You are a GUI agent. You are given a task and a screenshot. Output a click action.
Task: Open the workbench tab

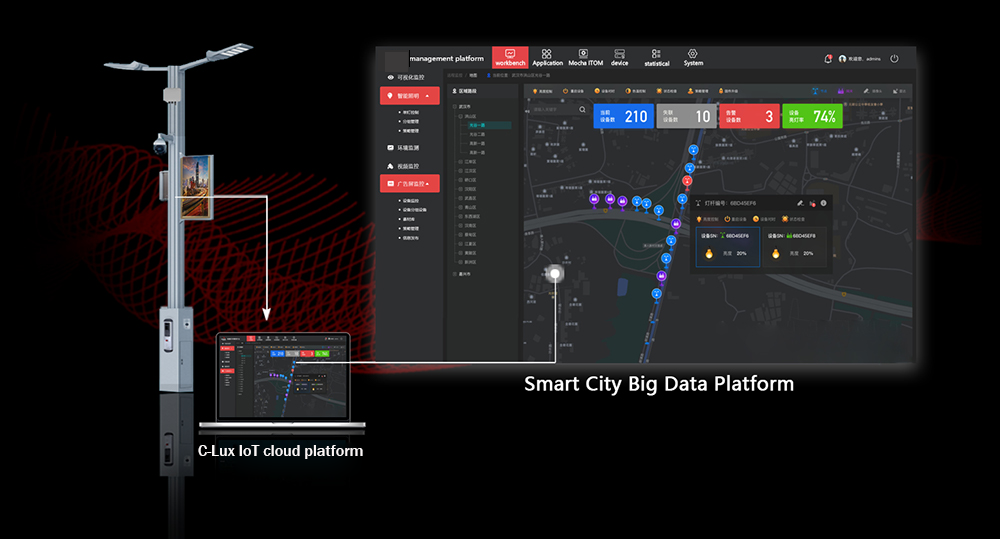pos(509,58)
